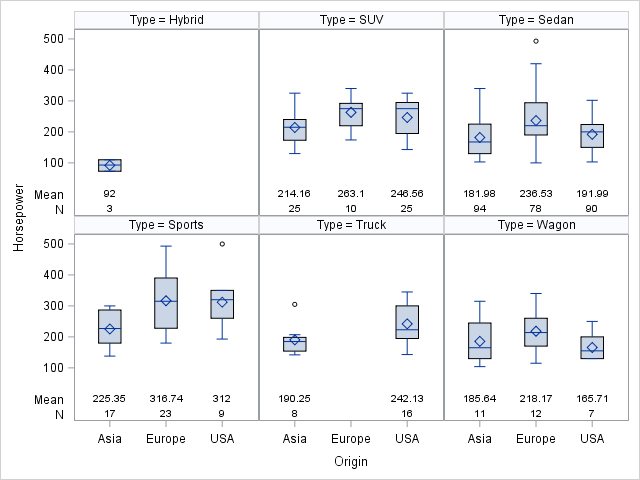640x480 pixels.
Task: Click the "Type = Wagon" panel header
Action: (x=536, y=225)
